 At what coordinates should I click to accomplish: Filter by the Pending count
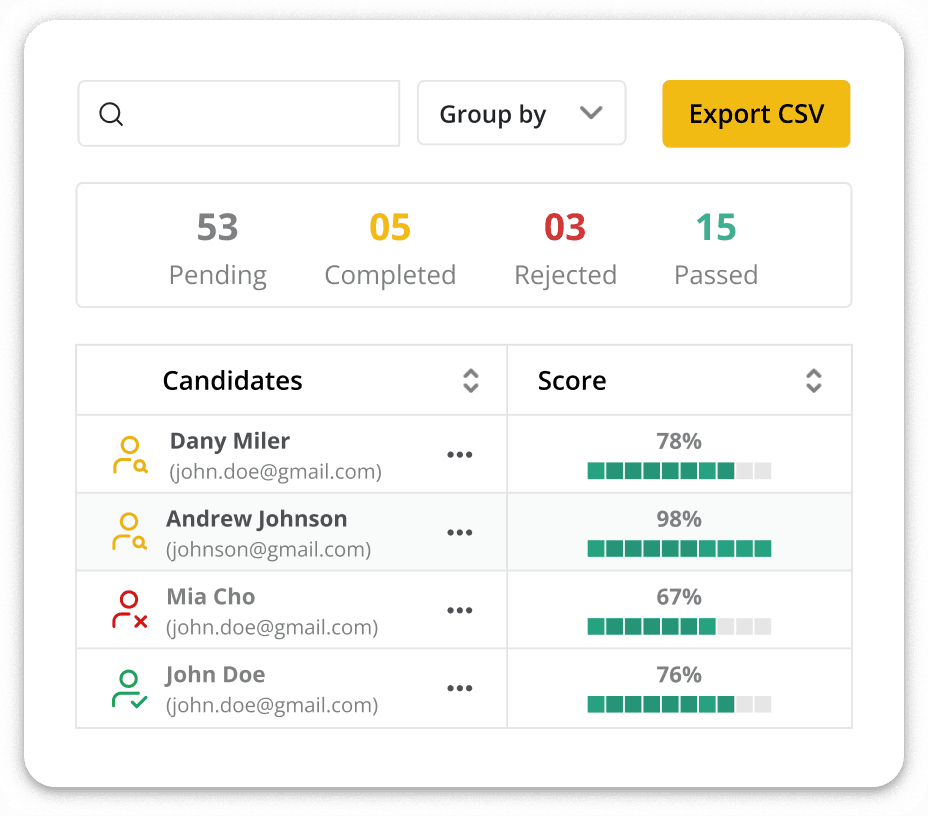217,246
